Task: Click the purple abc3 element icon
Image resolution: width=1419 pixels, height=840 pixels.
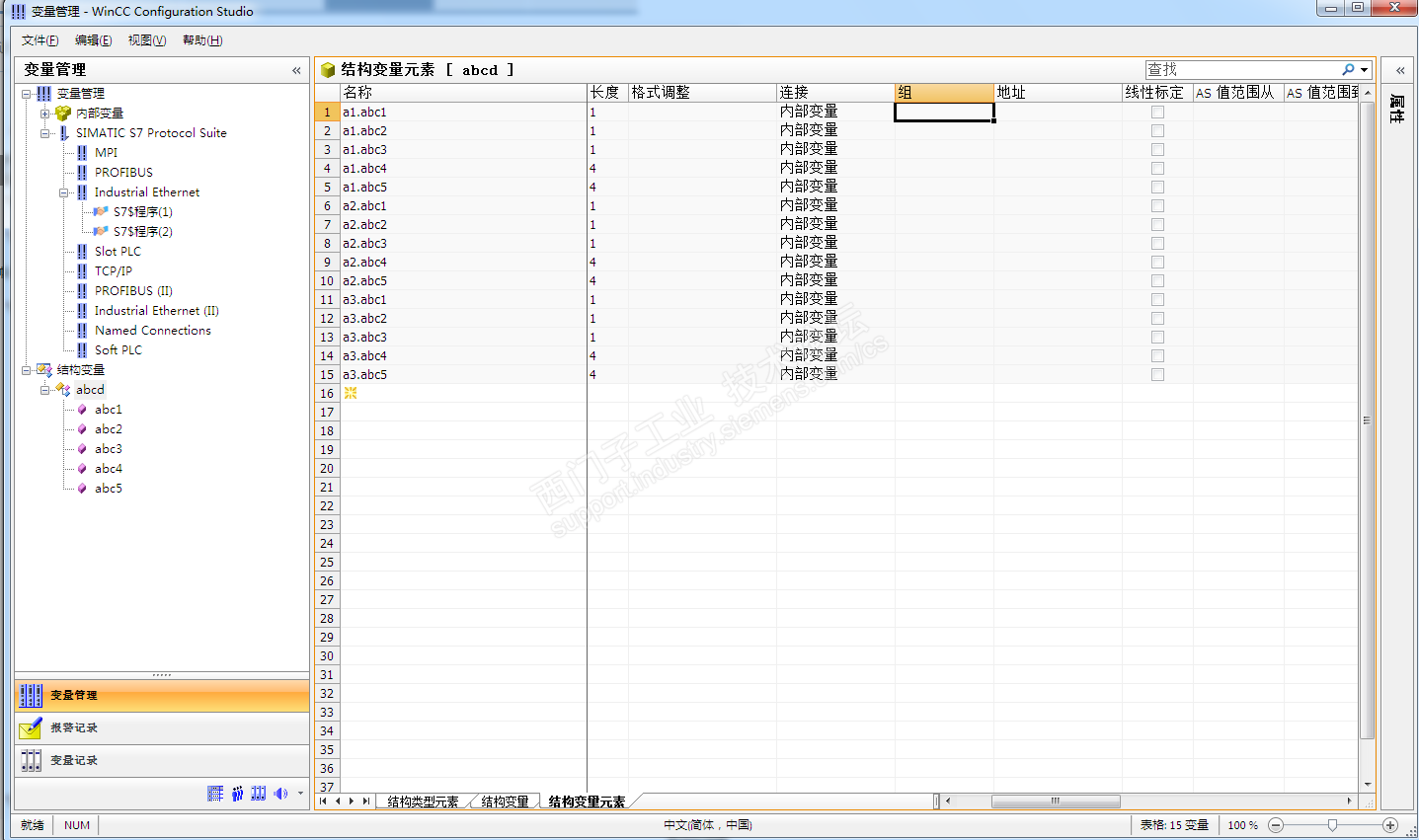Action: point(82,449)
